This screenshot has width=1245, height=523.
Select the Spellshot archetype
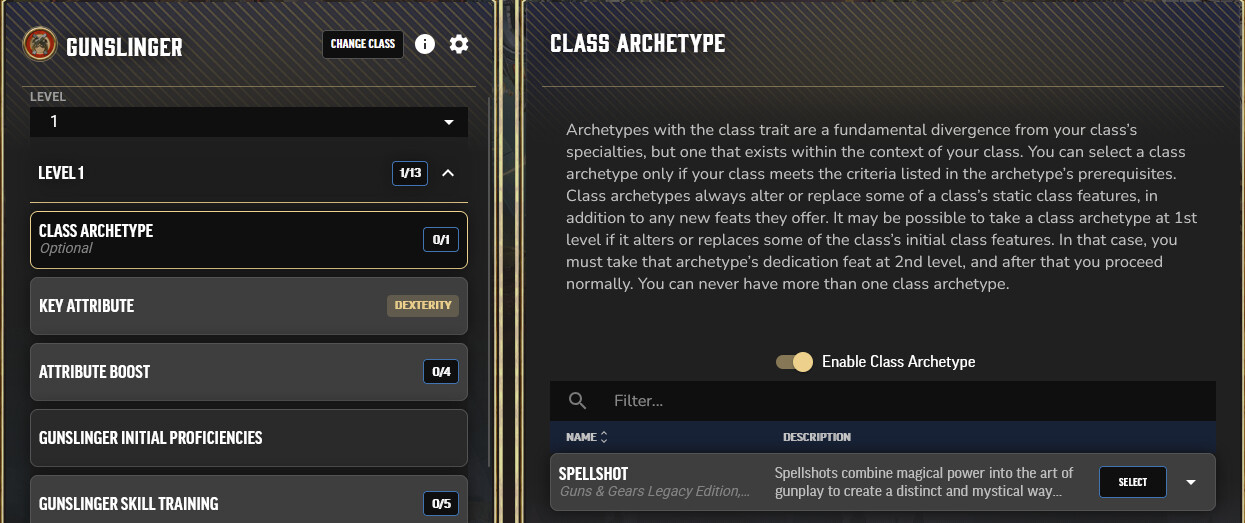click(x=1132, y=482)
